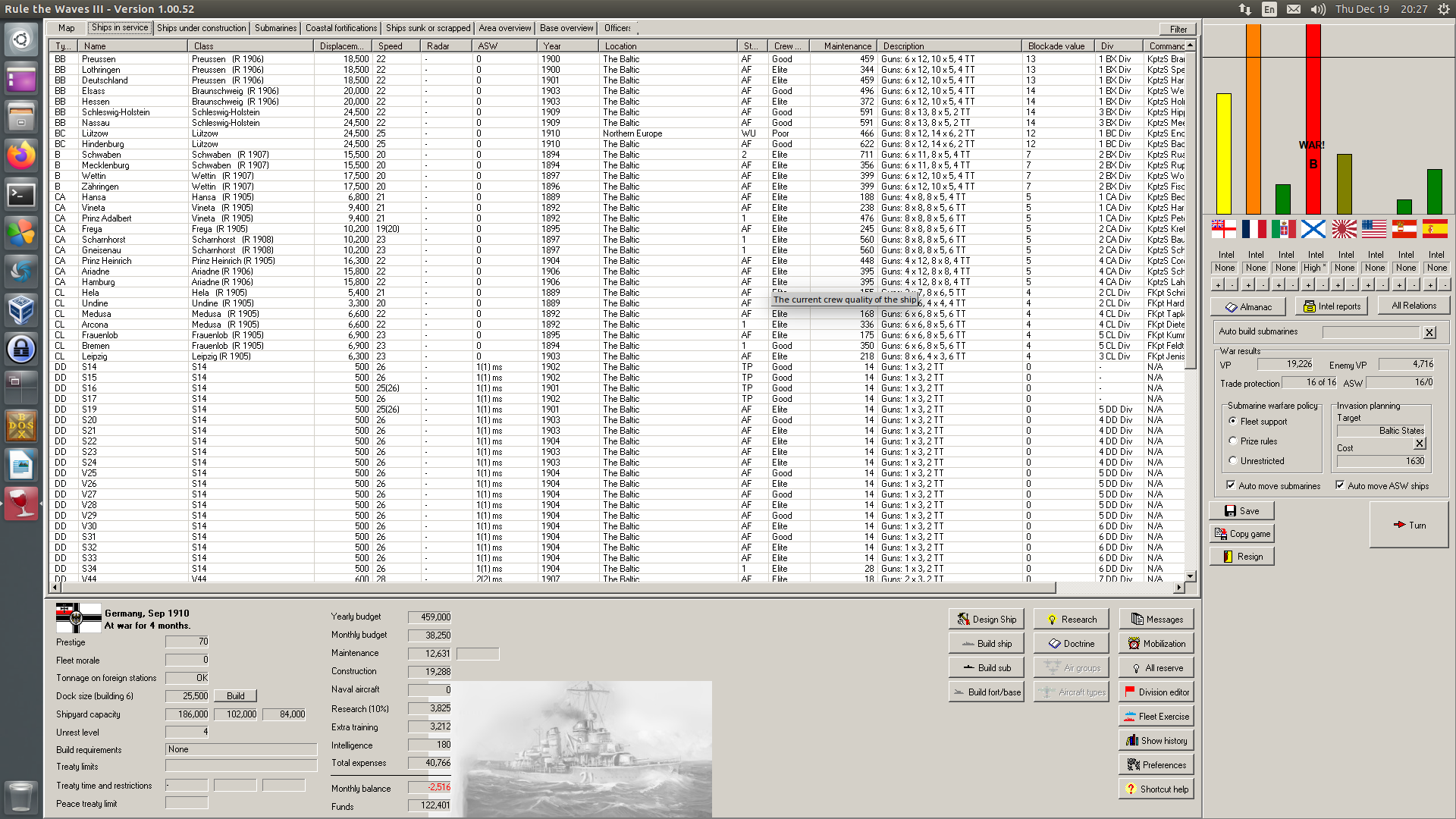1456x819 pixels.
Task: Toggle Auto move ASW ships checkbox
Action: (x=1340, y=485)
